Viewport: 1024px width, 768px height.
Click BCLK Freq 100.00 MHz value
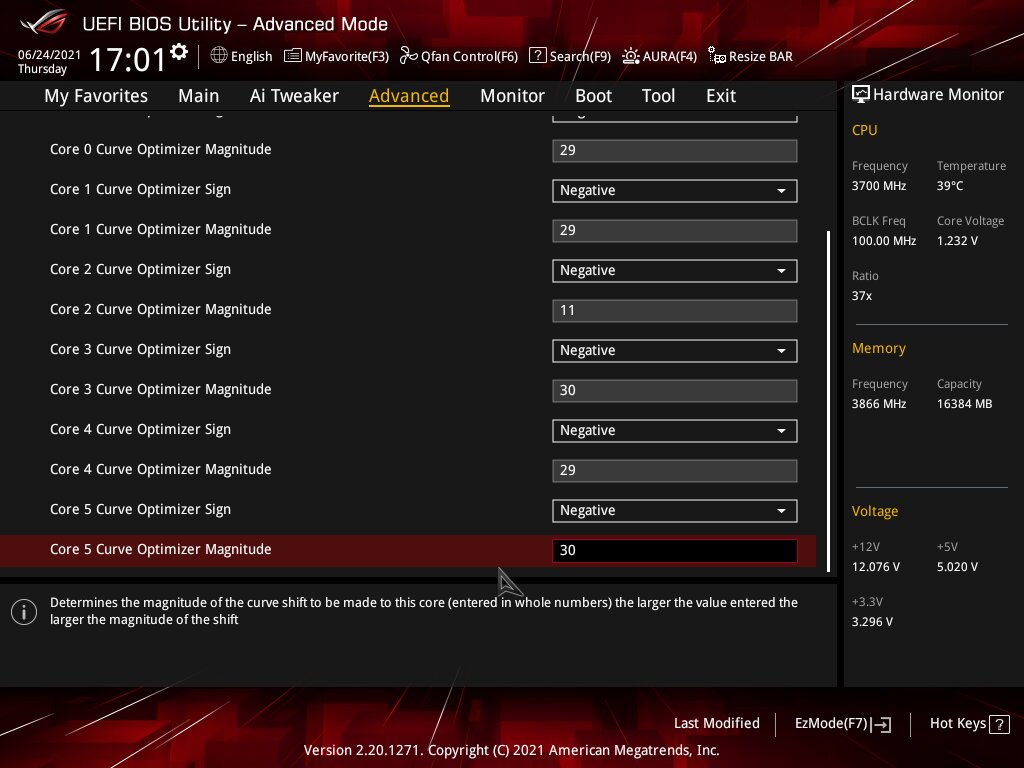point(884,241)
